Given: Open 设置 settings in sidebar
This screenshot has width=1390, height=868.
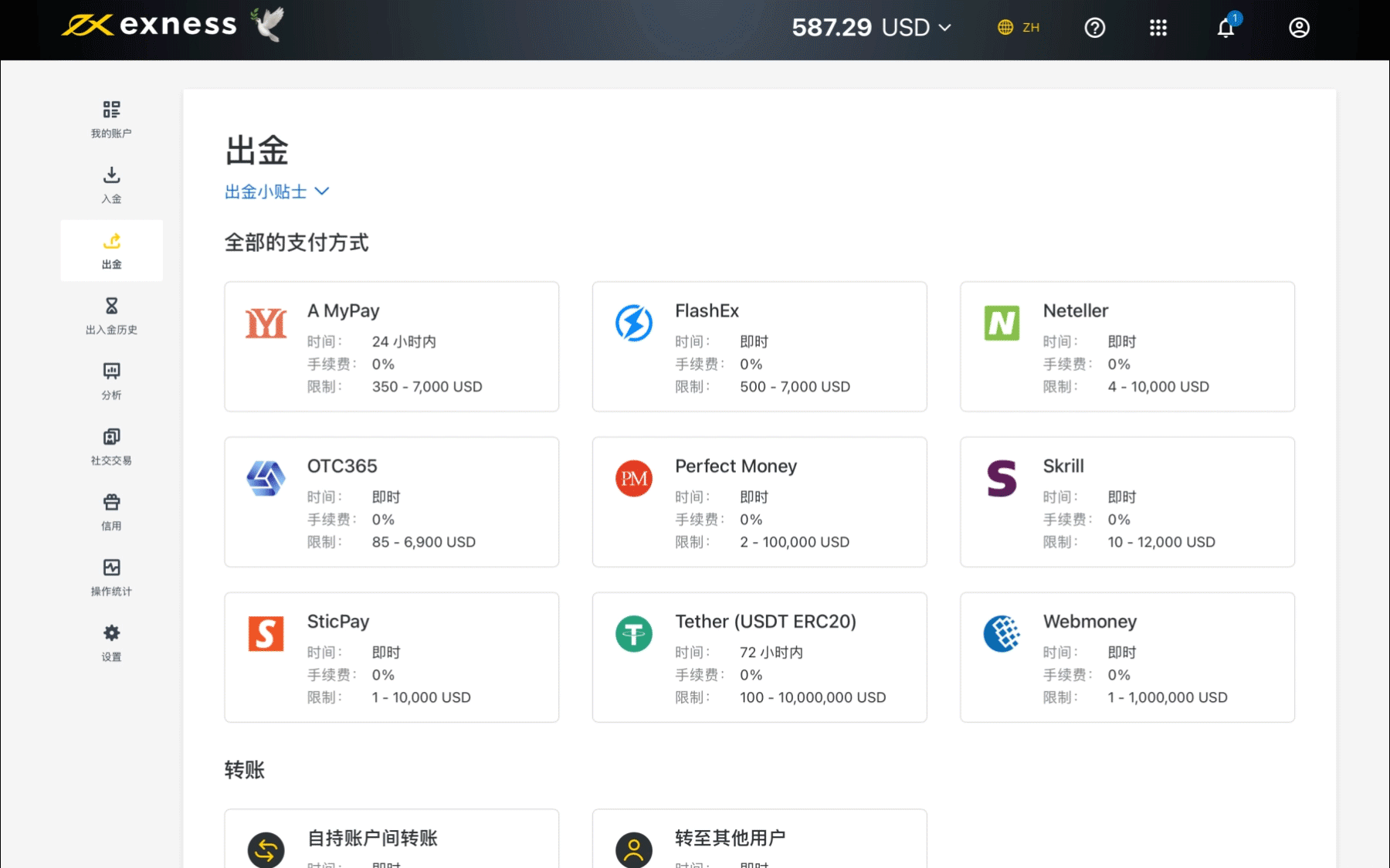Looking at the screenshot, I should click(111, 643).
